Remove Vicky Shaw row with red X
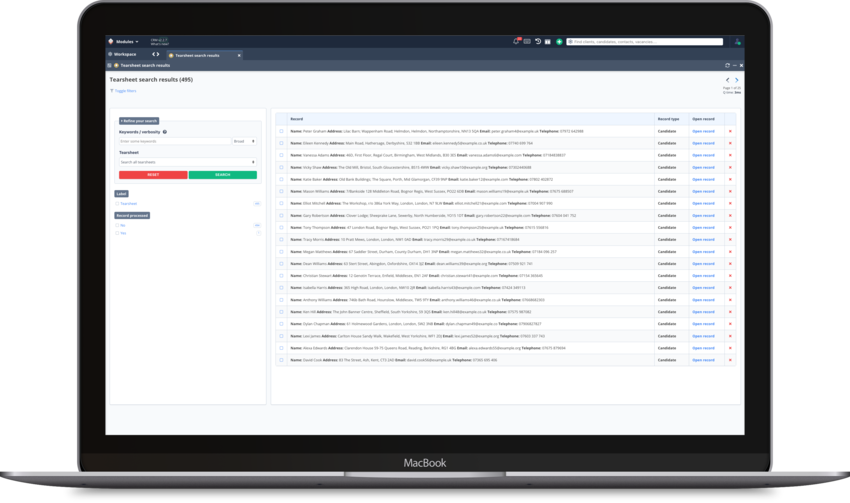850x503 pixels. coord(730,167)
